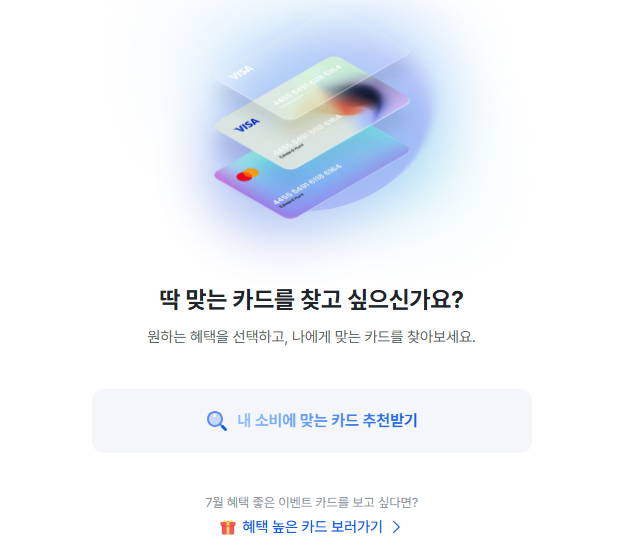632x550 pixels.
Task: Click the cardholder name on bottom purple card
Action: point(291,201)
